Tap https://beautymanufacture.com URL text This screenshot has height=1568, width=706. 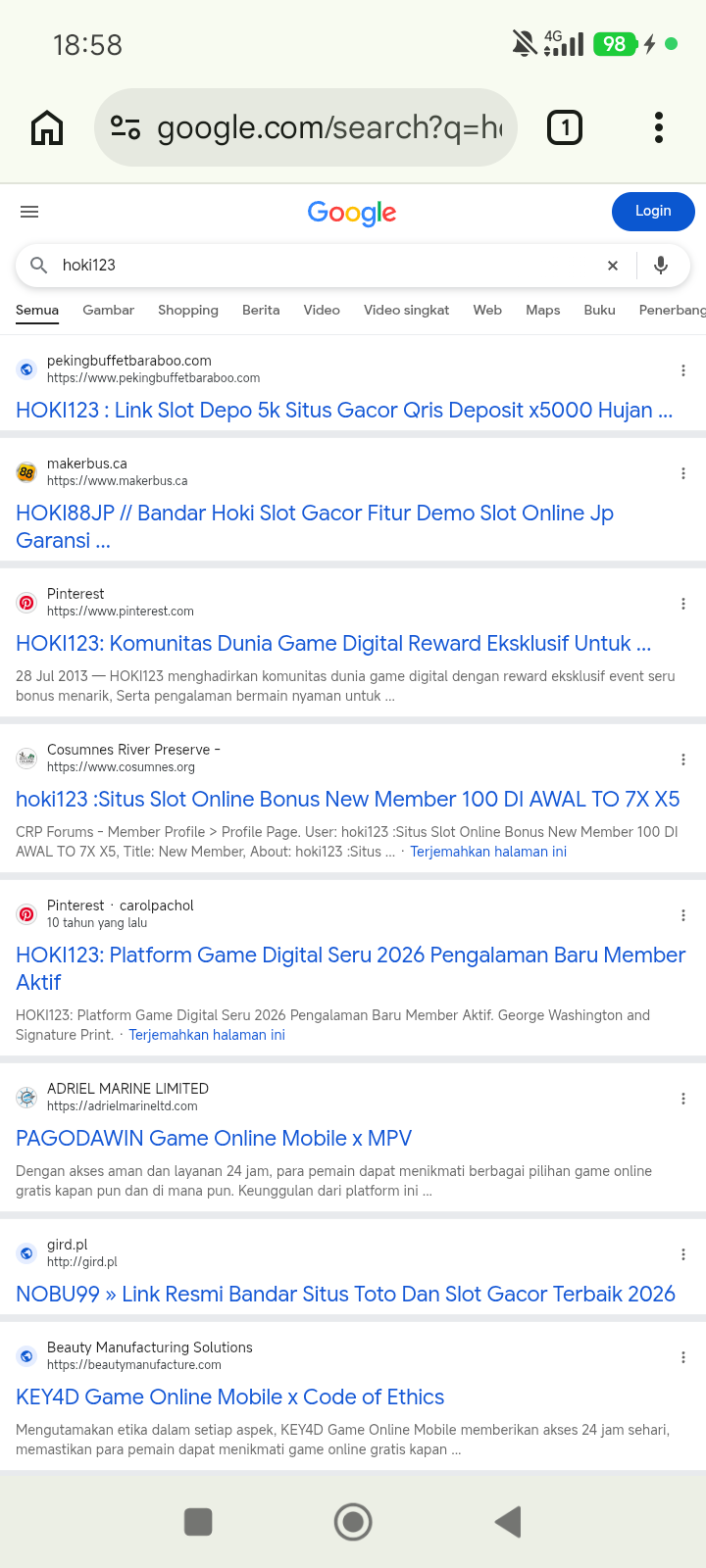click(x=134, y=1365)
